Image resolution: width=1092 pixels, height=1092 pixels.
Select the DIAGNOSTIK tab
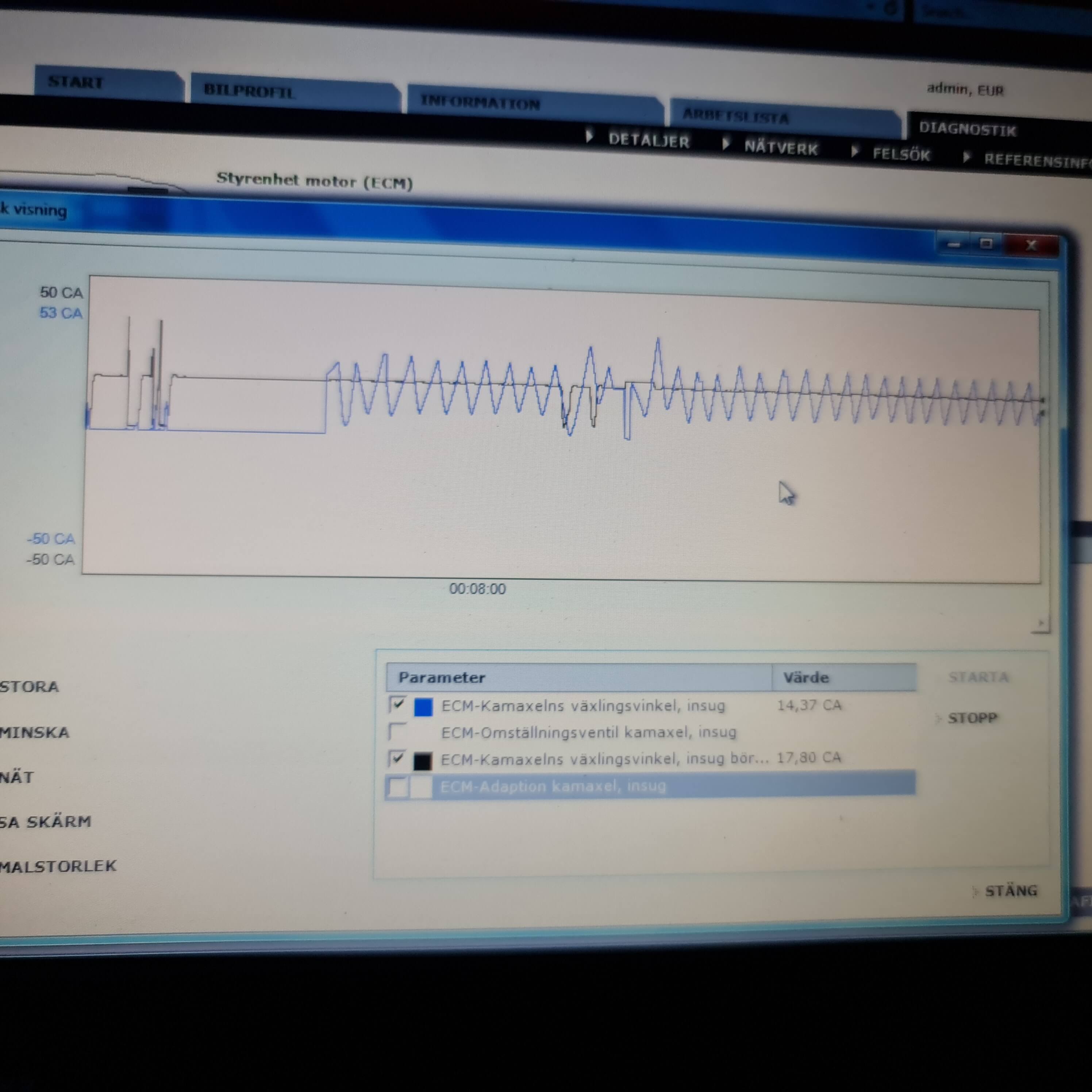[968, 130]
